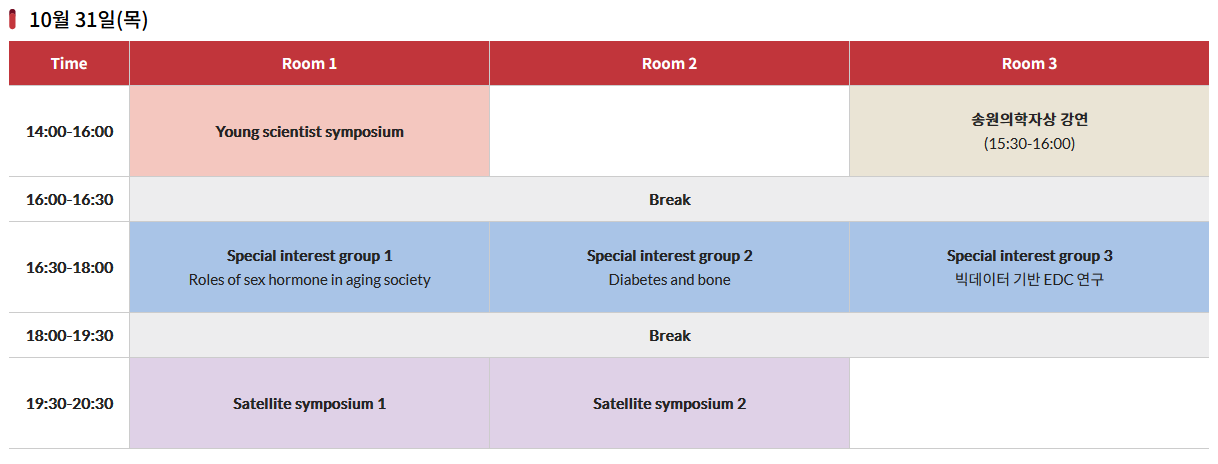Click the 19:30-20:30 time cell

point(69,403)
